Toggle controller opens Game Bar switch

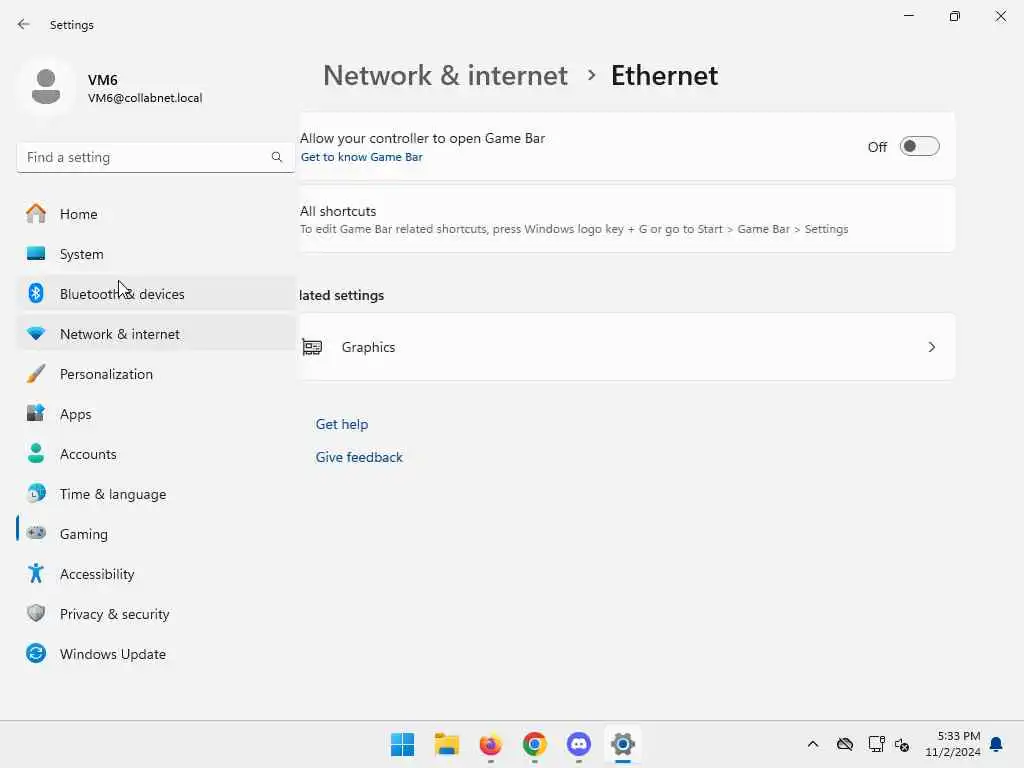[919, 147]
